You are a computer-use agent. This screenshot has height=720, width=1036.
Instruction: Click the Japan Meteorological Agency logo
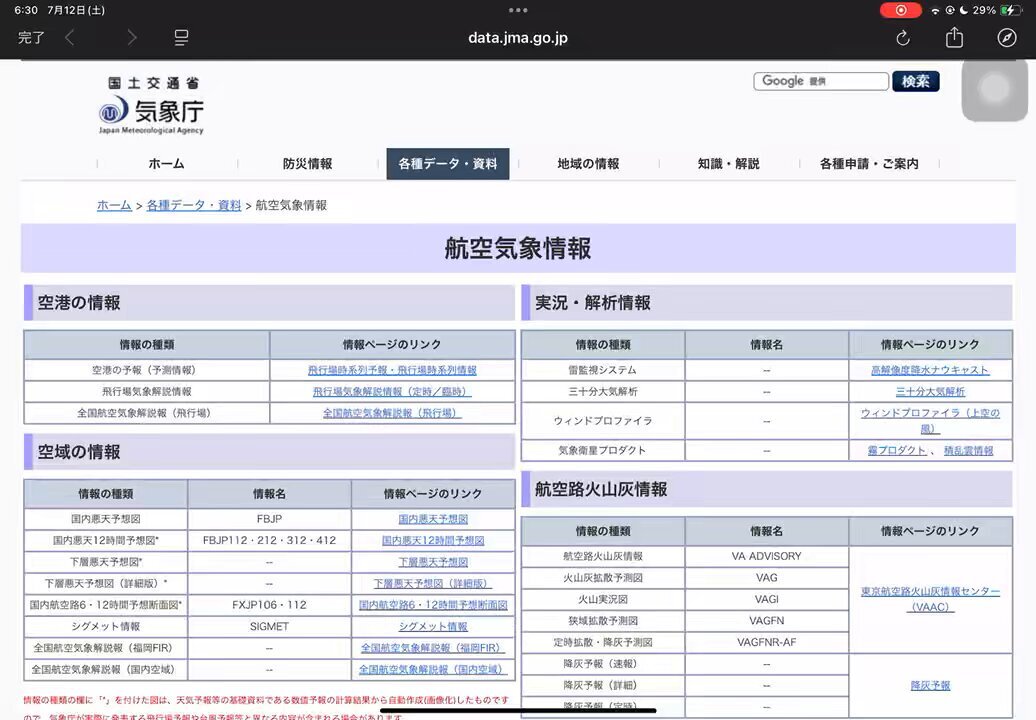(x=151, y=106)
